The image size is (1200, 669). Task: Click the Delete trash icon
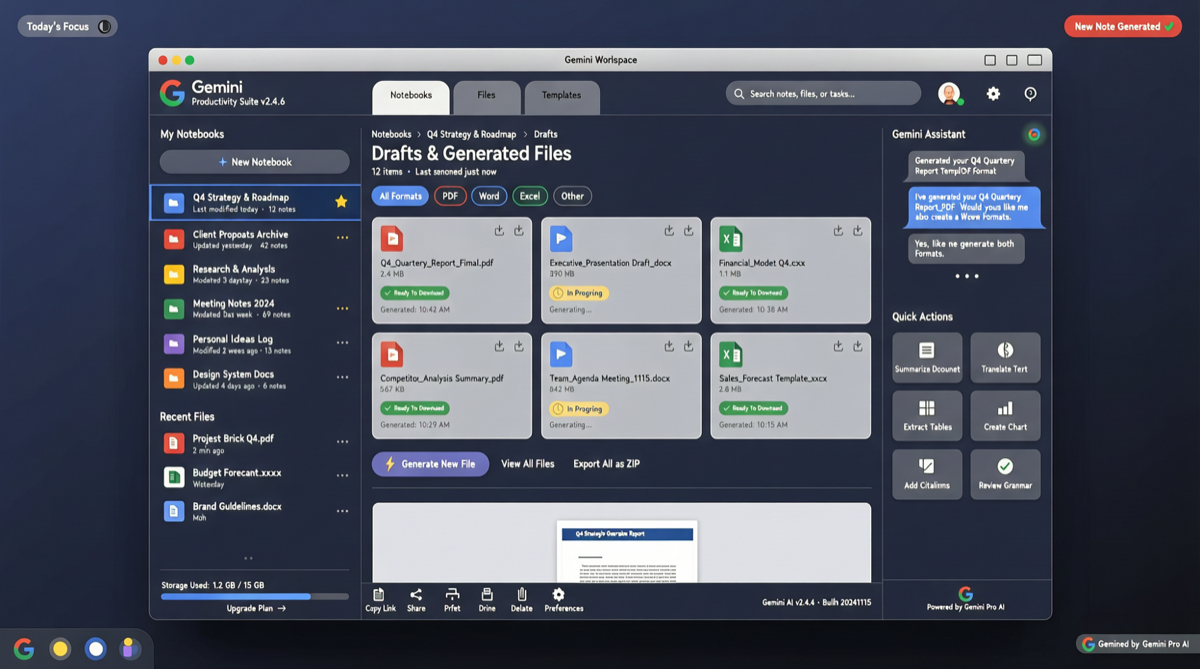521,594
